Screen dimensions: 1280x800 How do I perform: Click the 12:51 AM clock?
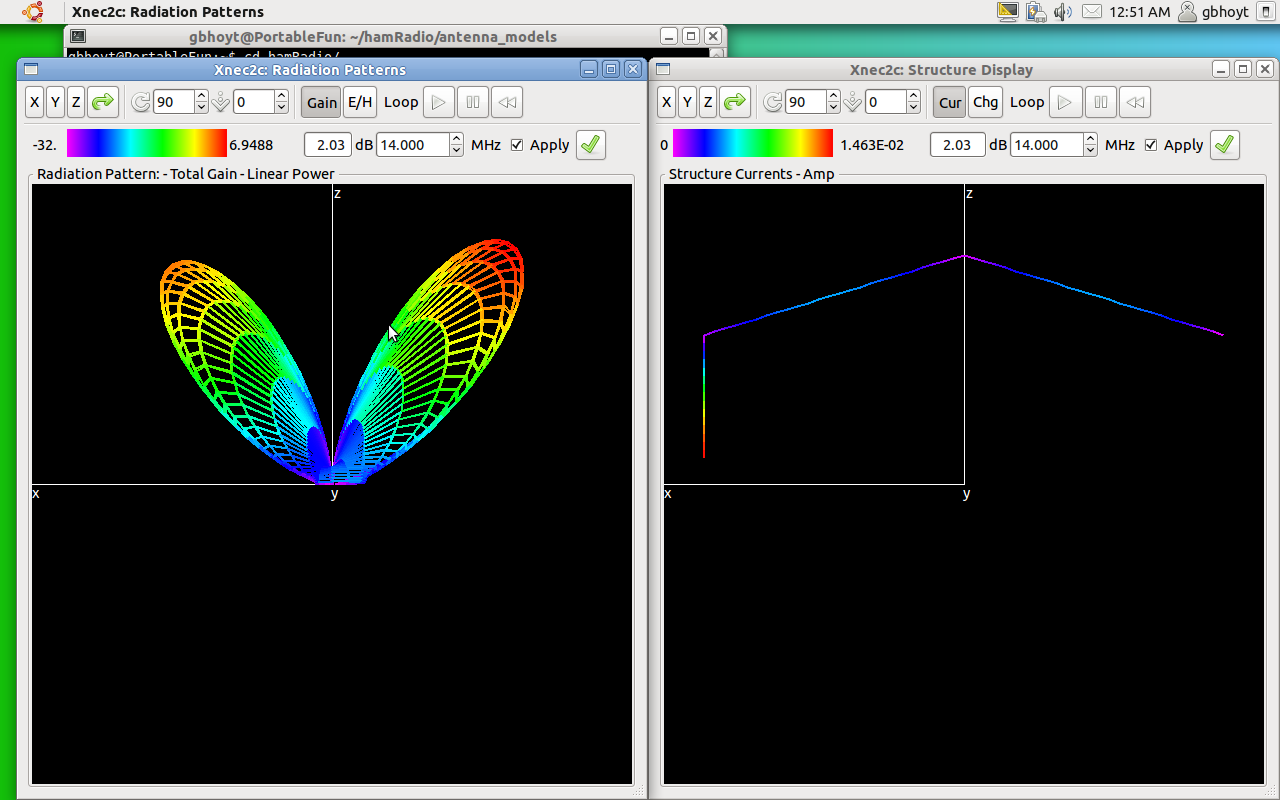point(1139,12)
